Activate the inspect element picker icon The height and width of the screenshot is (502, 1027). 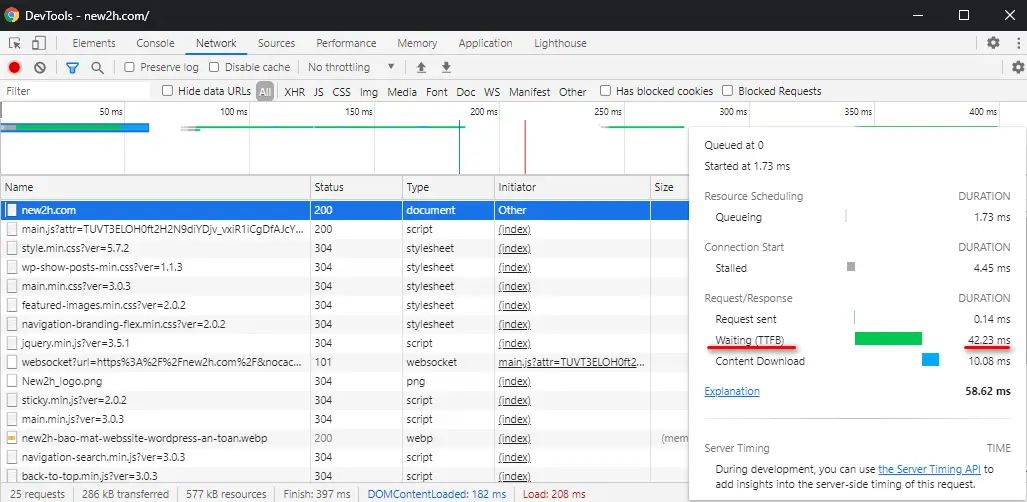click(x=15, y=43)
